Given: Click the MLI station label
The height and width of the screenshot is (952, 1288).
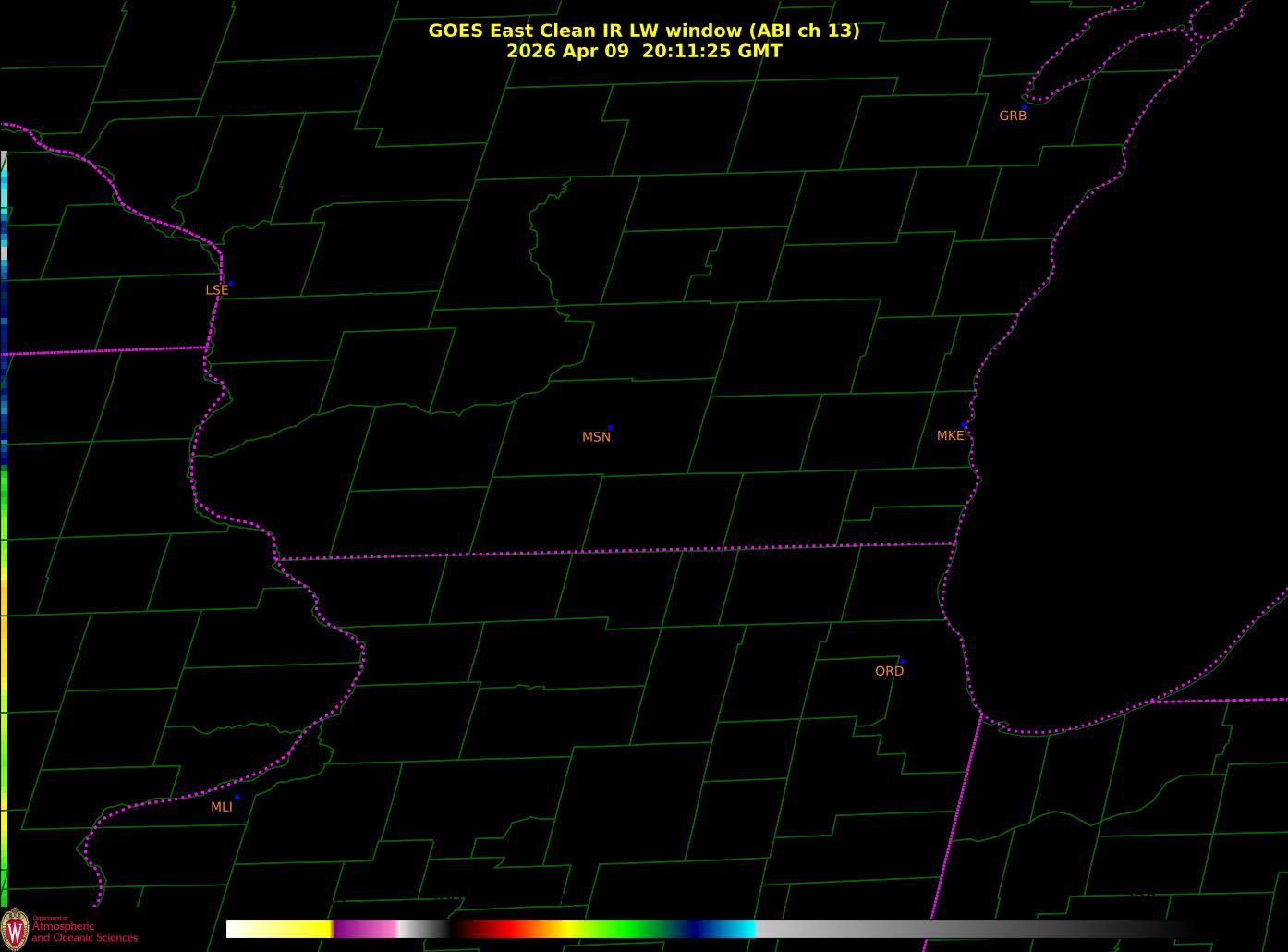Looking at the screenshot, I should click(221, 807).
